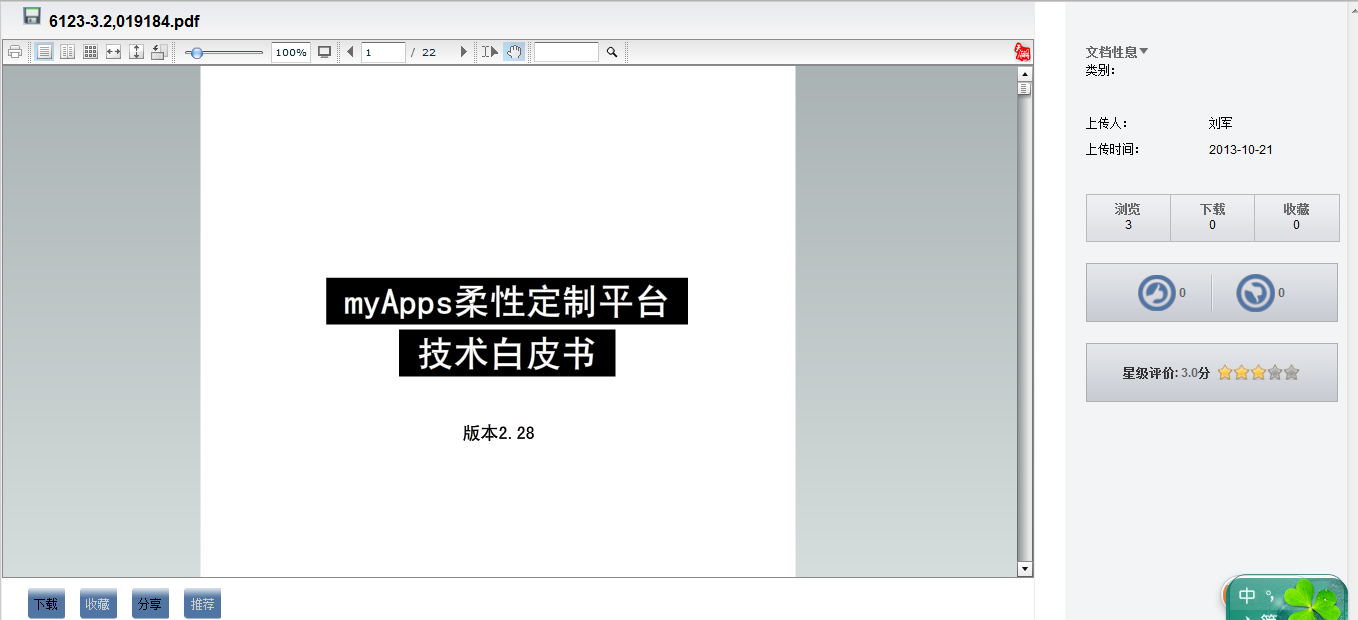1358x620 pixels.
Task: Go to next page arrow
Action: point(464,52)
